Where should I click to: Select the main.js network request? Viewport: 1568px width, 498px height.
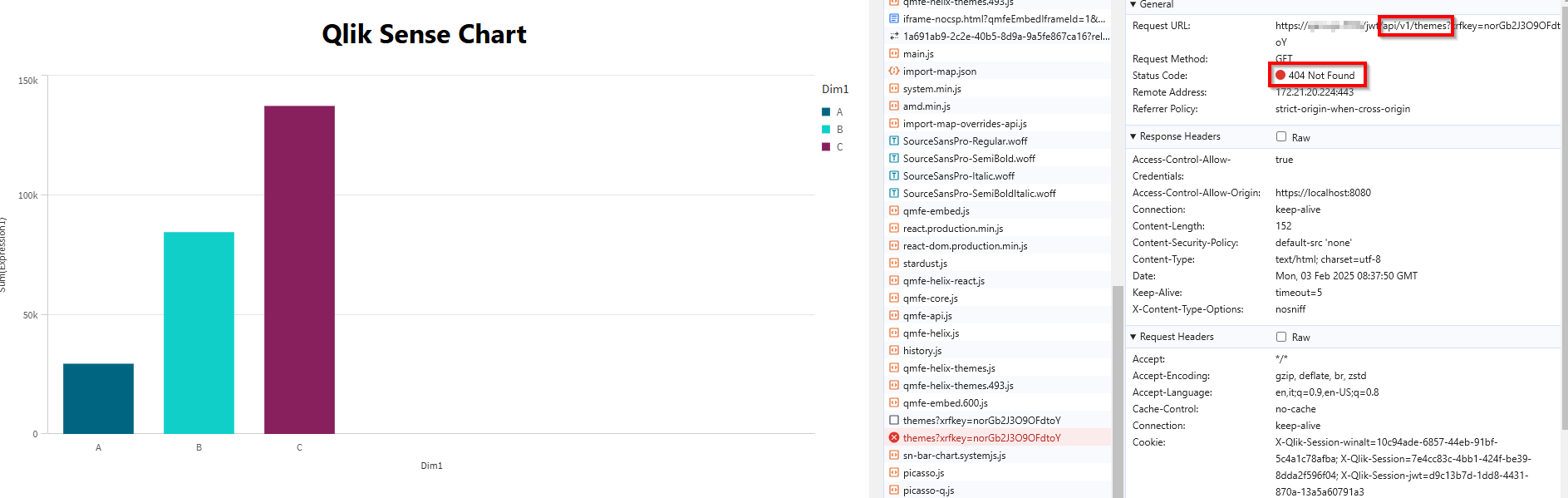tap(999, 53)
